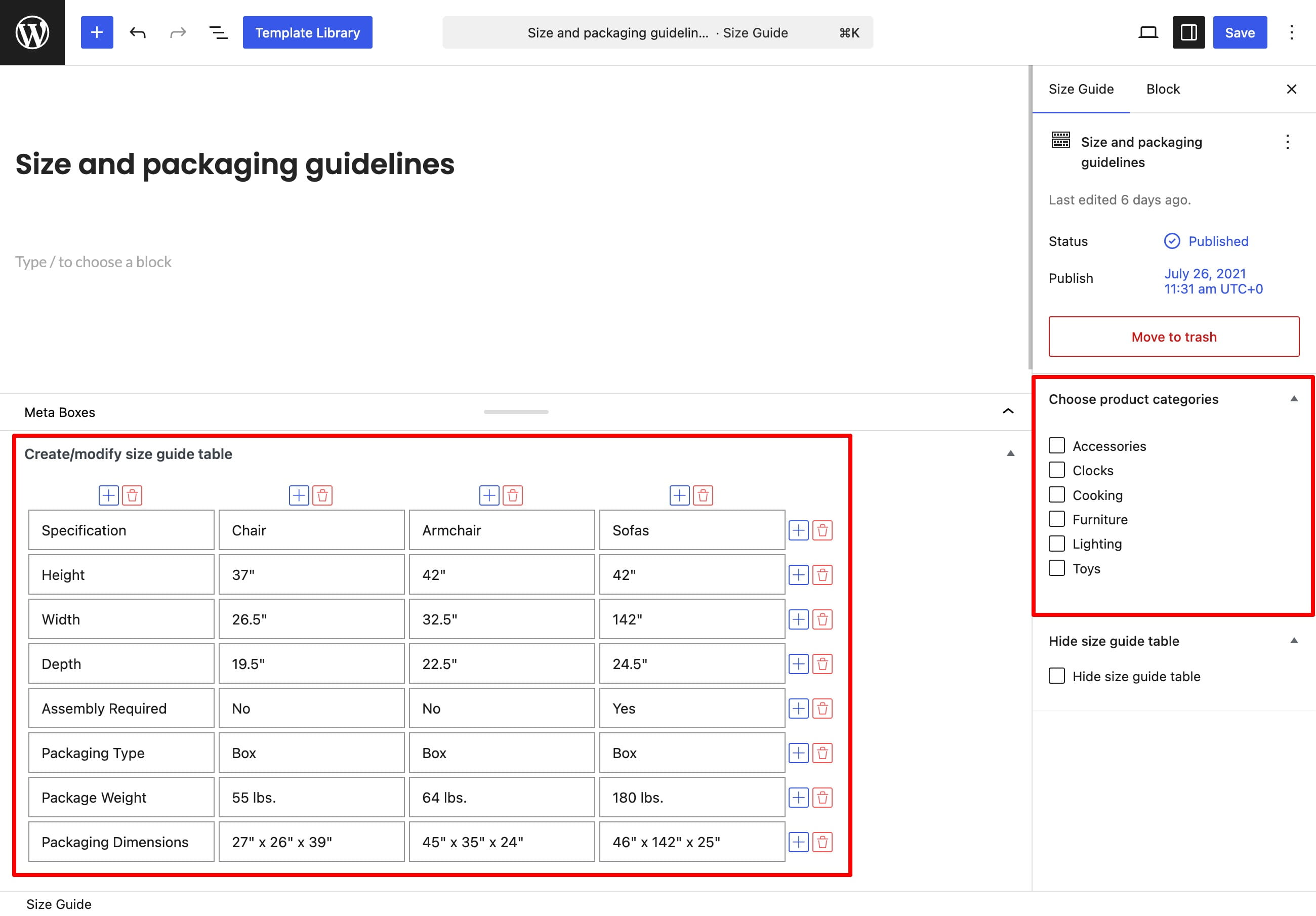Image resolution: width=1316 pixels, height=916 pixels.
Task: Open the document overview list icon
Action: (218, 33)
